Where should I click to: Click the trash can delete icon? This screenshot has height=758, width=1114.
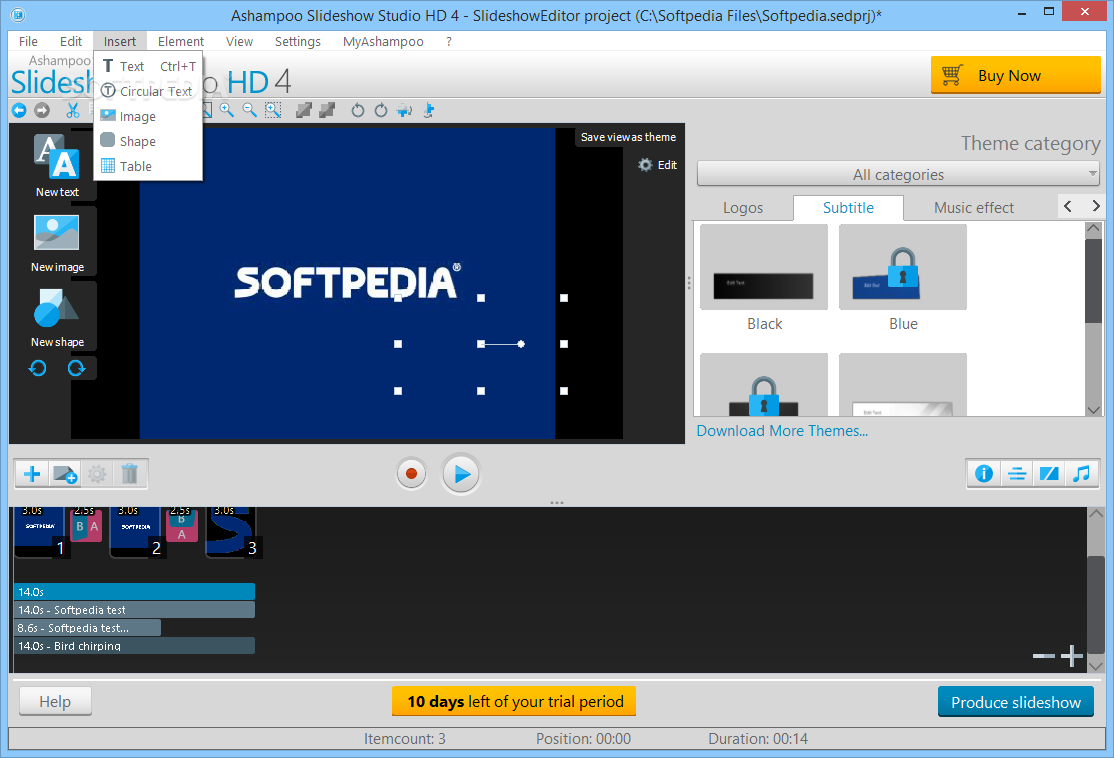click(129, 474)
